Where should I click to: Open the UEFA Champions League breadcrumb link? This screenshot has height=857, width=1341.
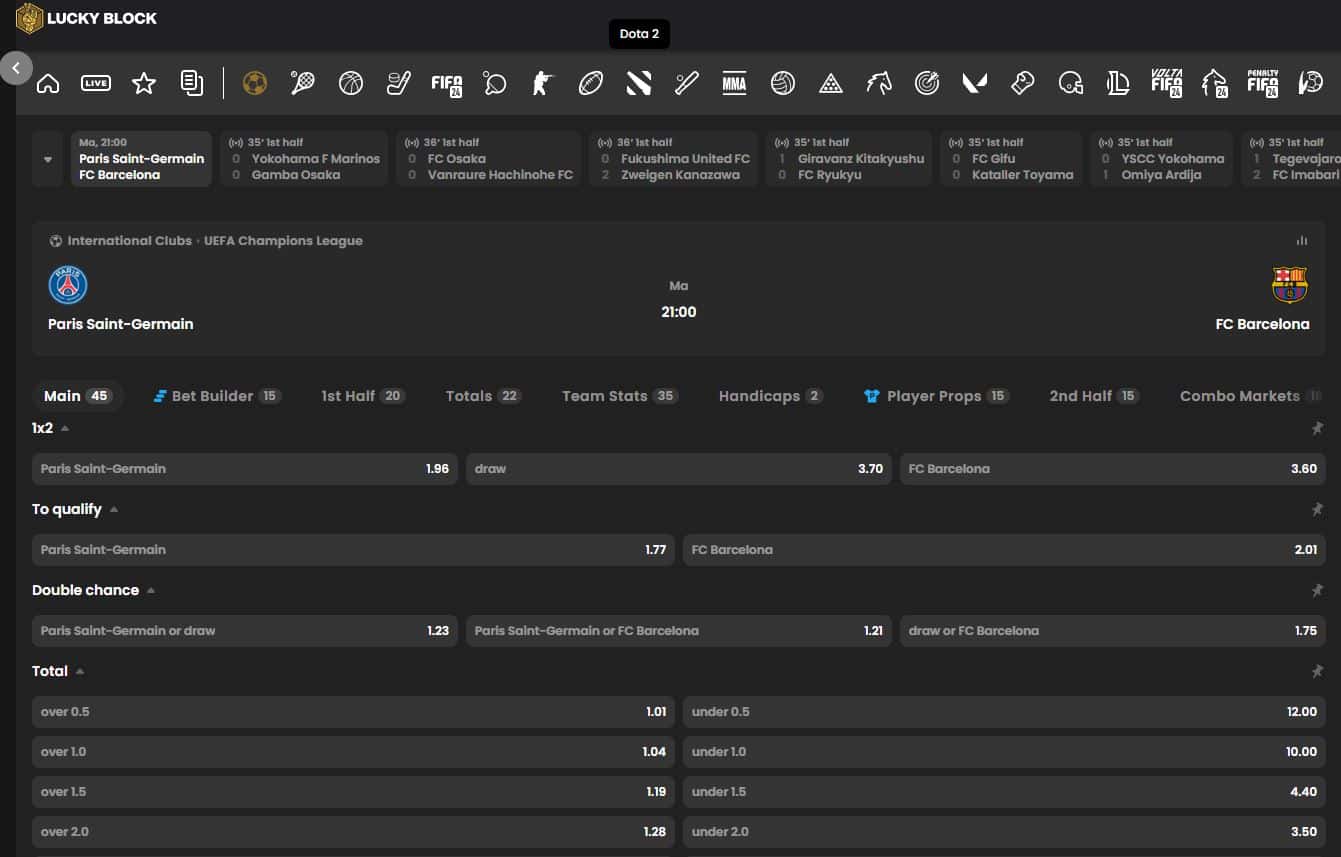pyautogui.click(x=283, y=241)
